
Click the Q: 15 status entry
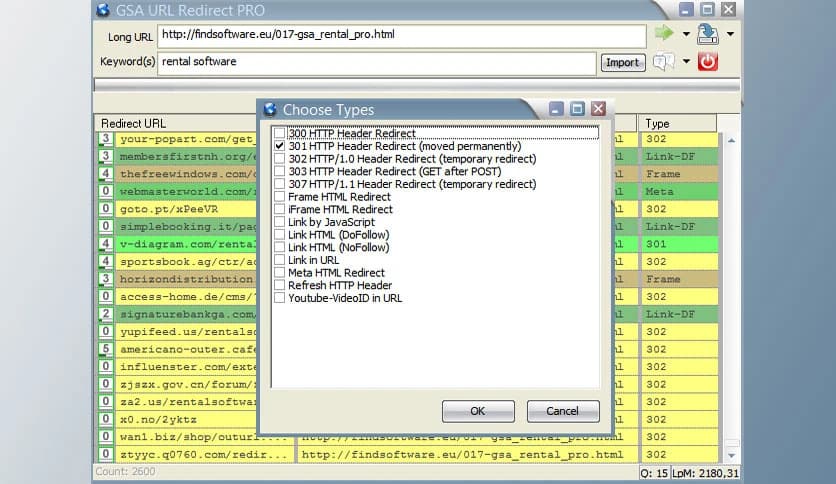tap(654, 473)
